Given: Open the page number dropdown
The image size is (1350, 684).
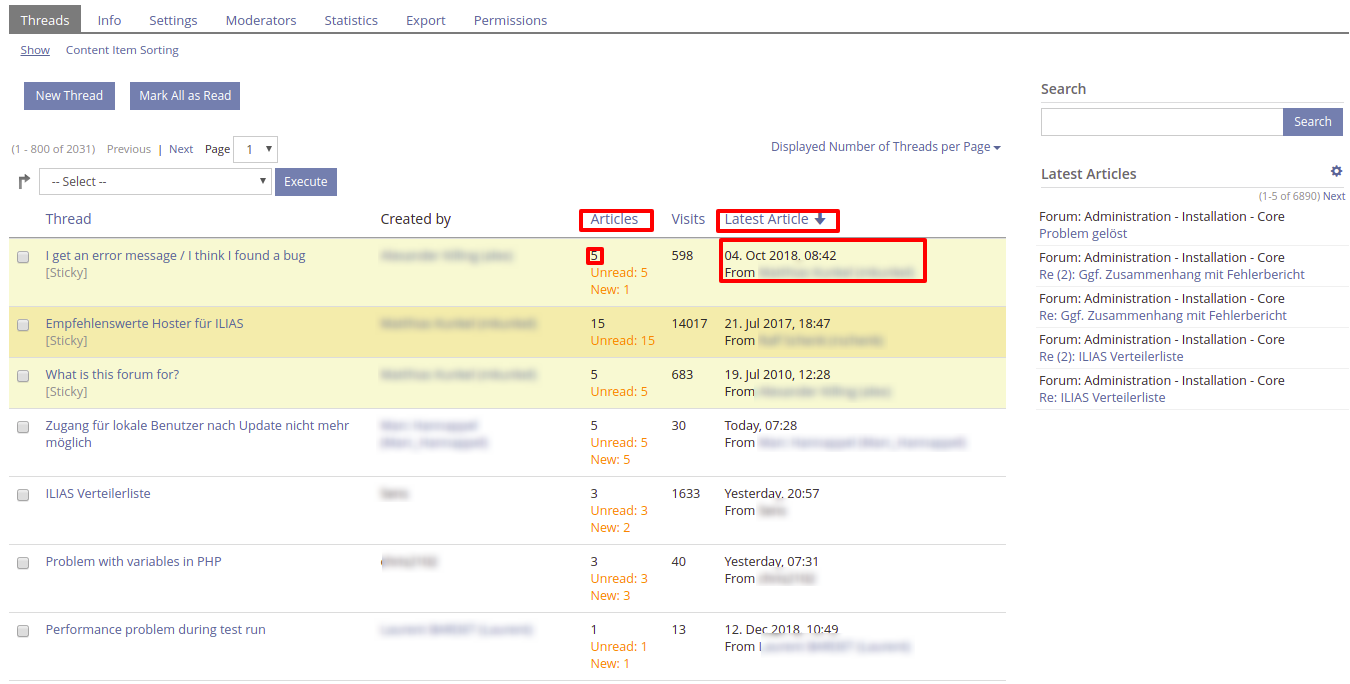Looking at the screenshot, I should point(255,149).
